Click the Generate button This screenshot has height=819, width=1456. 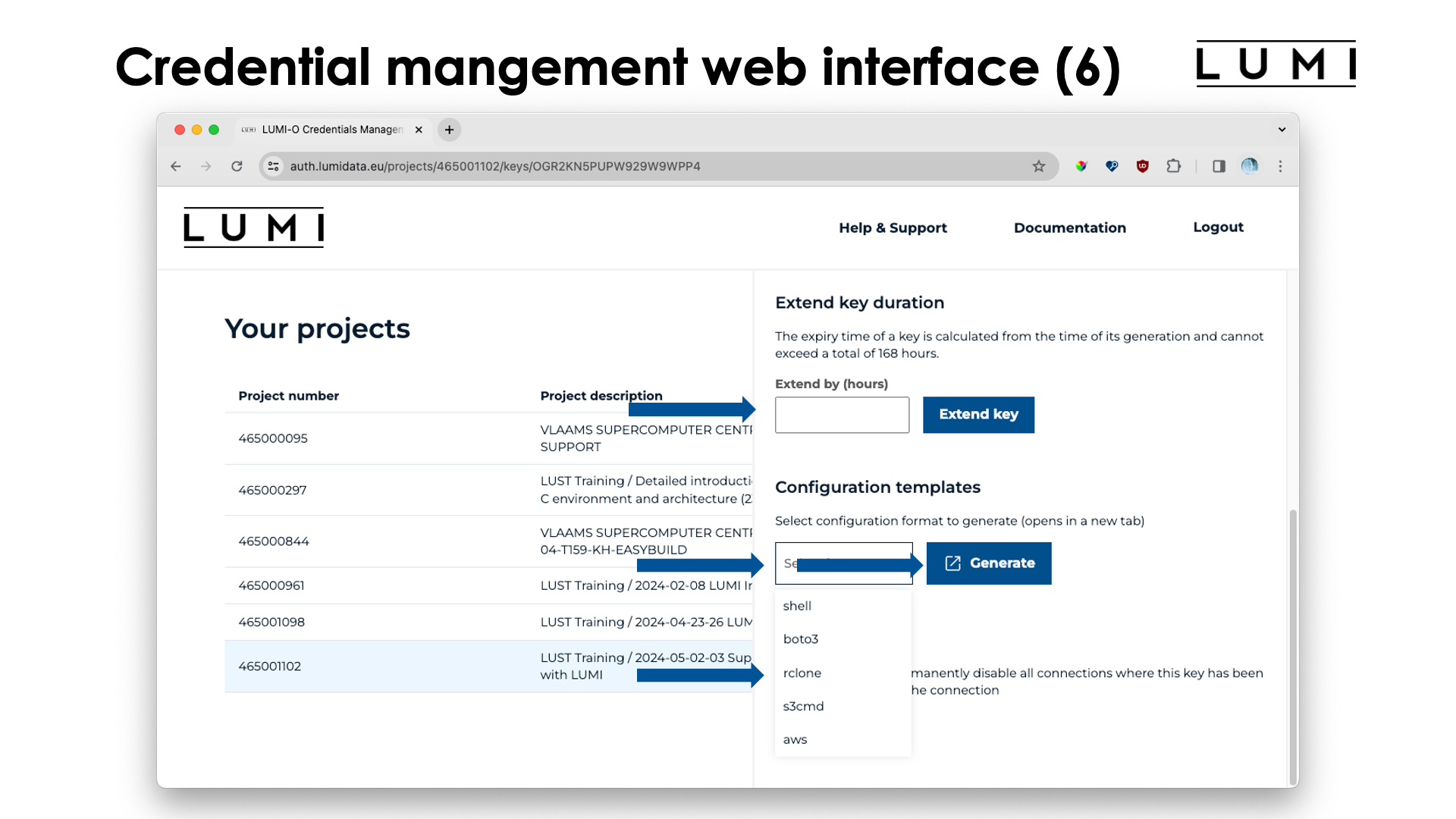click(x=989, y=563)
